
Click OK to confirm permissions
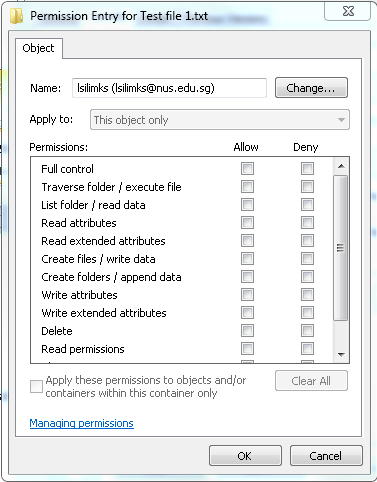pos(245,456)
